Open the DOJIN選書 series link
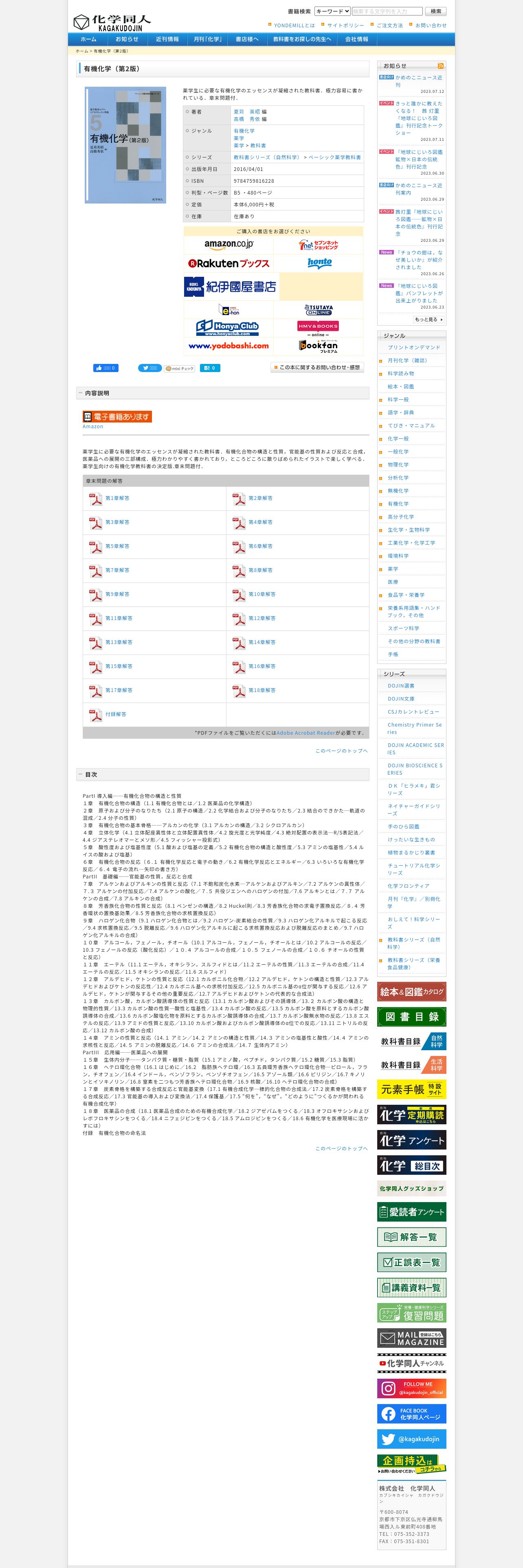The width and height of the screenshot is (523, 1568). 401,686
